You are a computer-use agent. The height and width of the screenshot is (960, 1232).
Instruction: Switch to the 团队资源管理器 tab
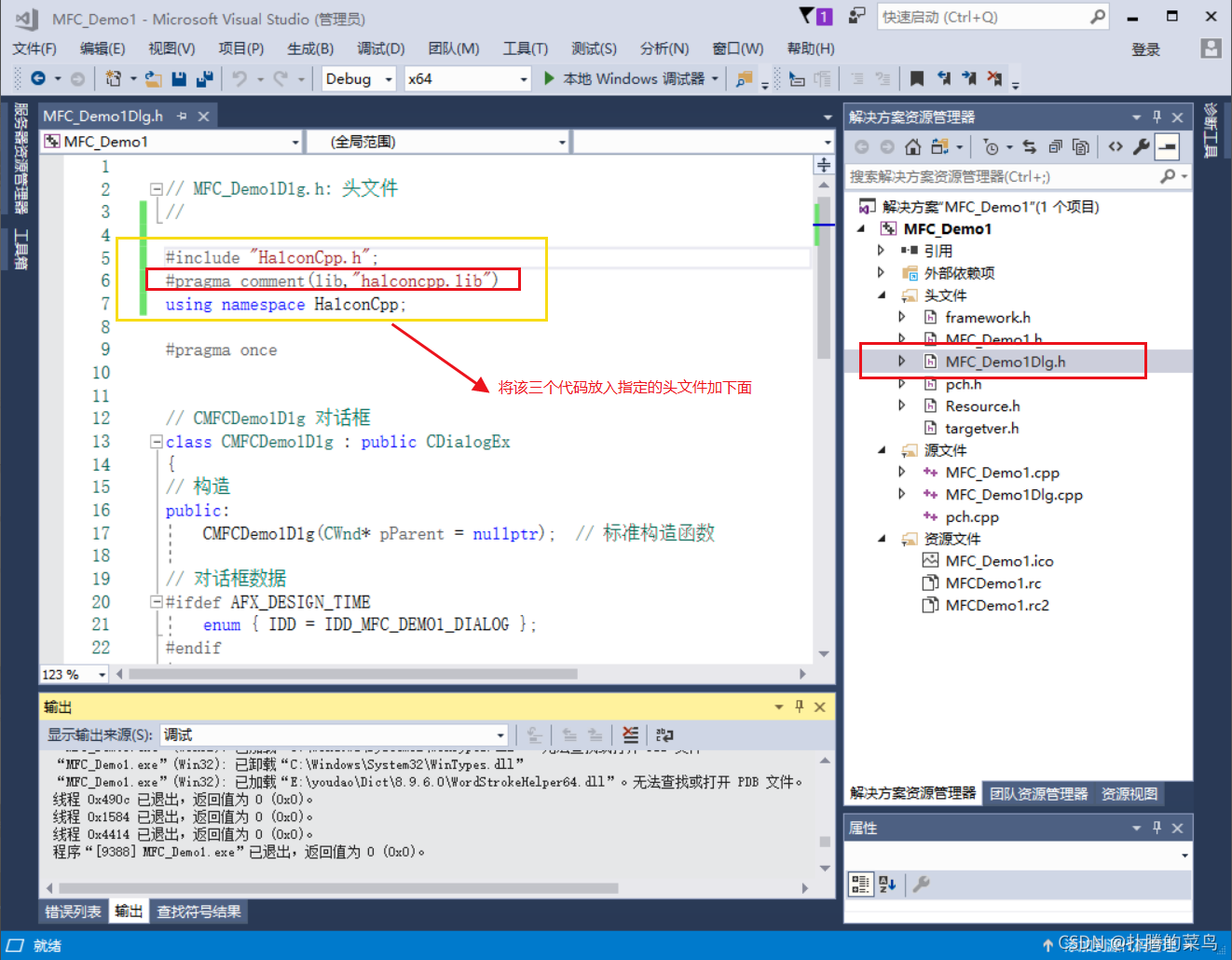pyautogui.click(x=1039, y=793)
